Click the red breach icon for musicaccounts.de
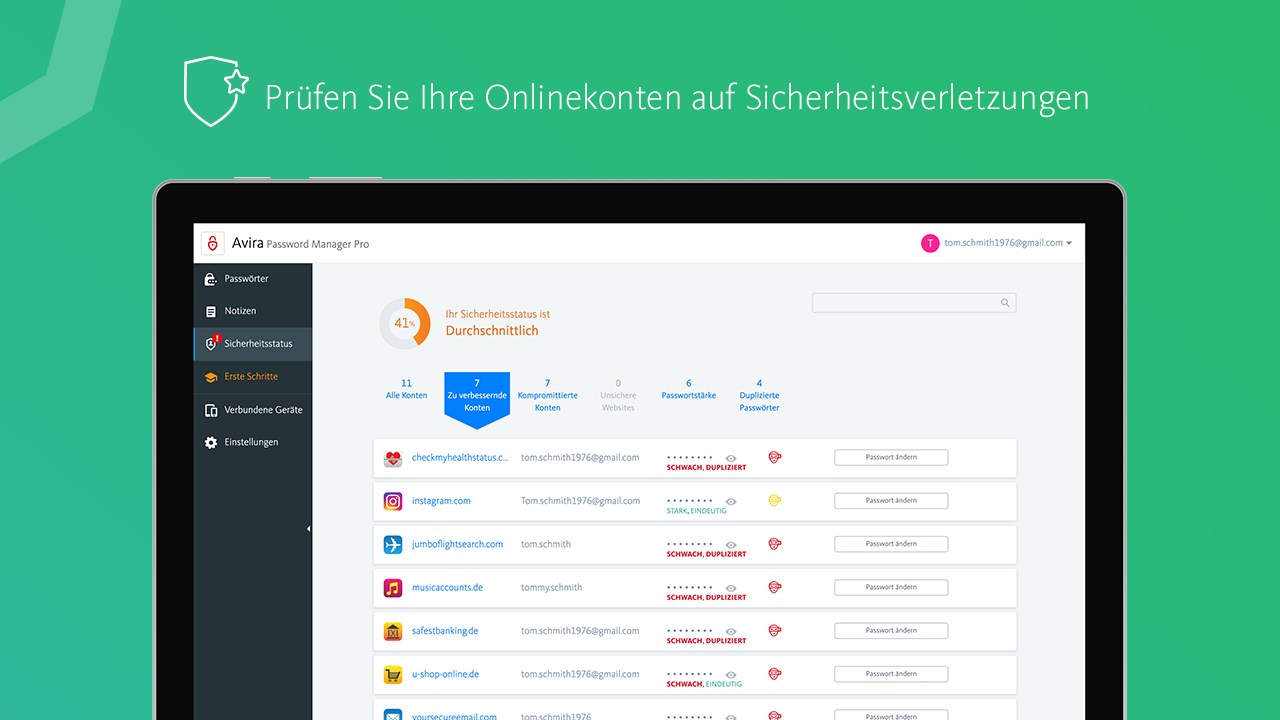Screen dimensions: 1280x720 click(x=774, y=587)
